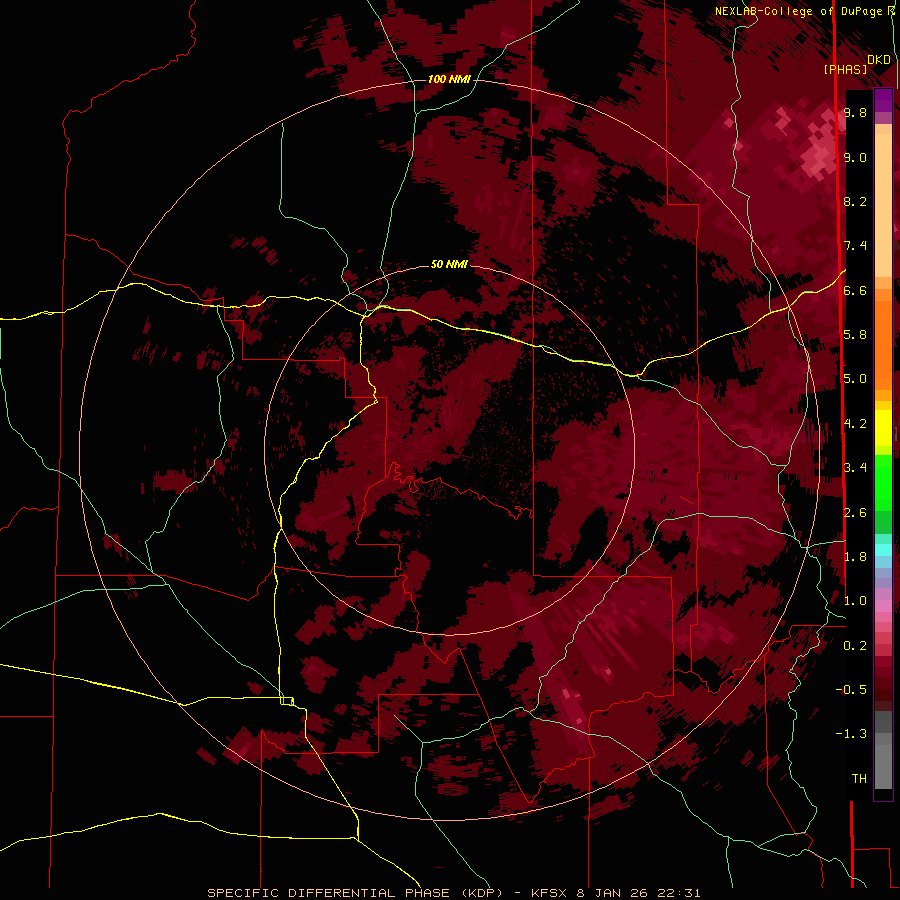Click the 50 NMI range ring label

[x=449, y=264]
